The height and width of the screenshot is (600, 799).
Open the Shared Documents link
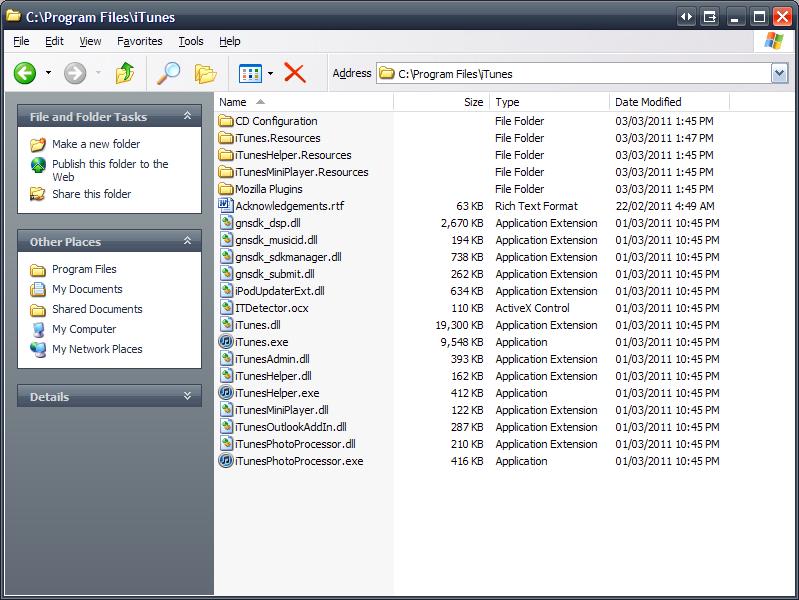97,309
